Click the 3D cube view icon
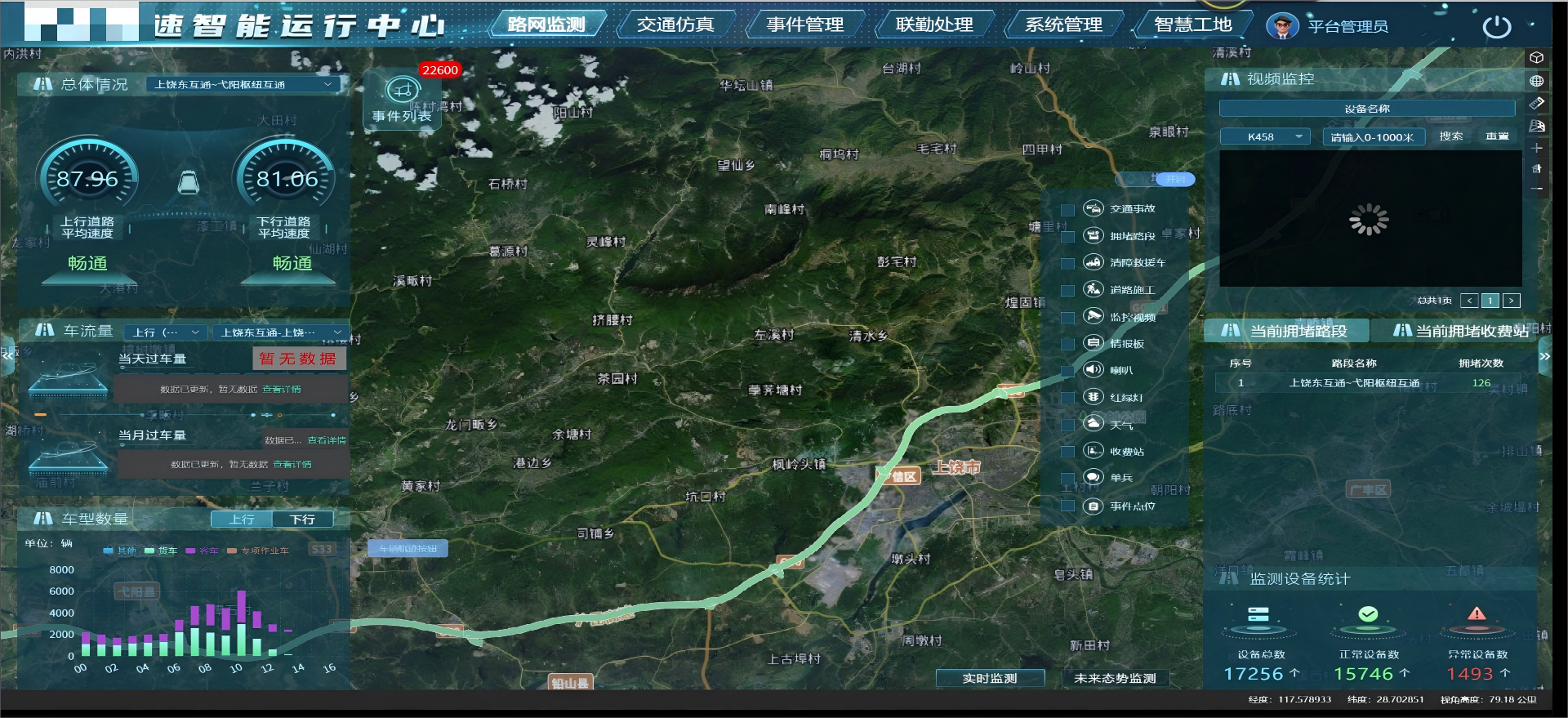Image resolution: width=1568 pixels, height=718 pixels. pos(1536,58)
